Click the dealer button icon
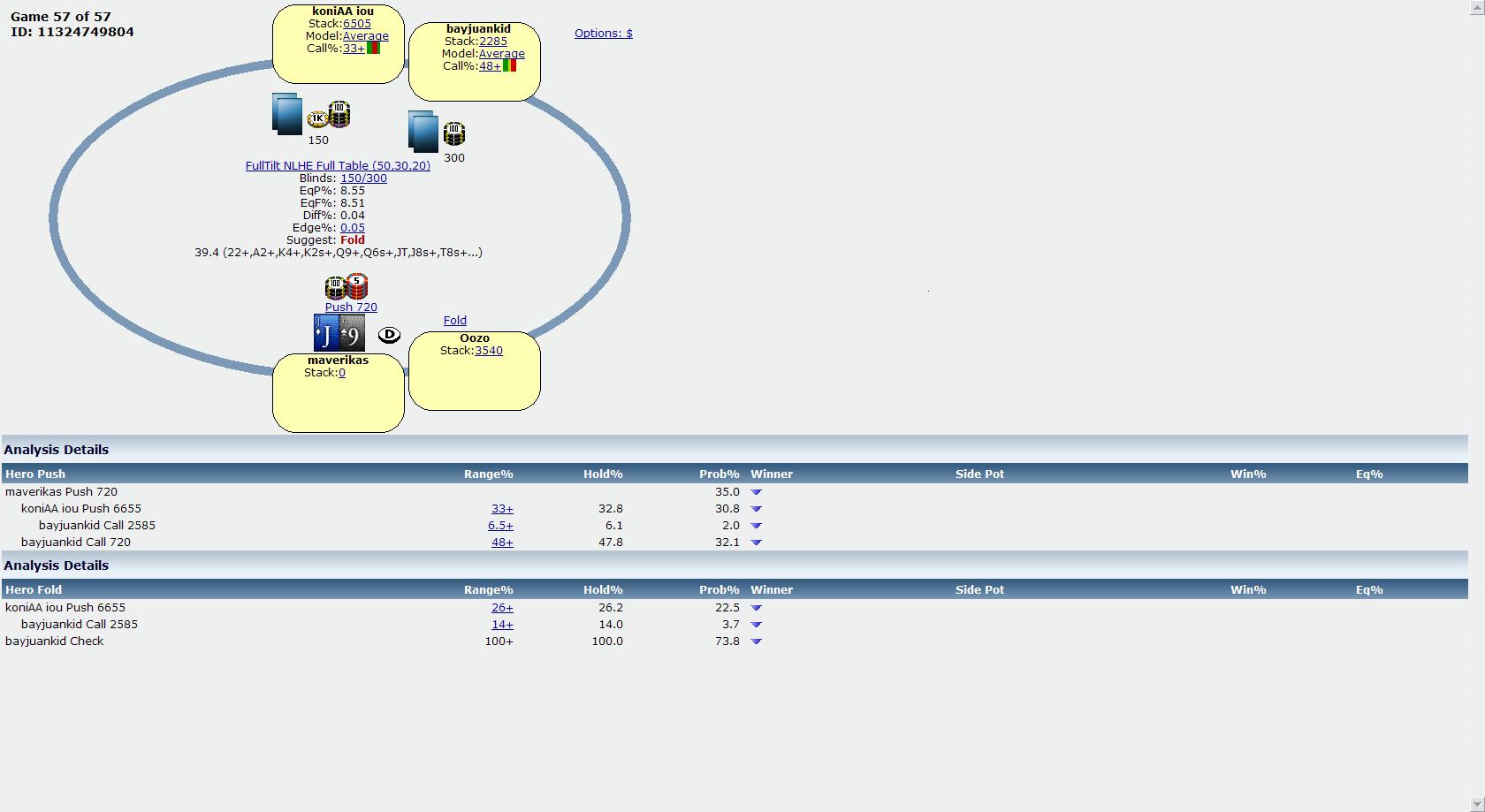Screen dimensions: 1485x812 pyautogui.click(x=389, y=335)
